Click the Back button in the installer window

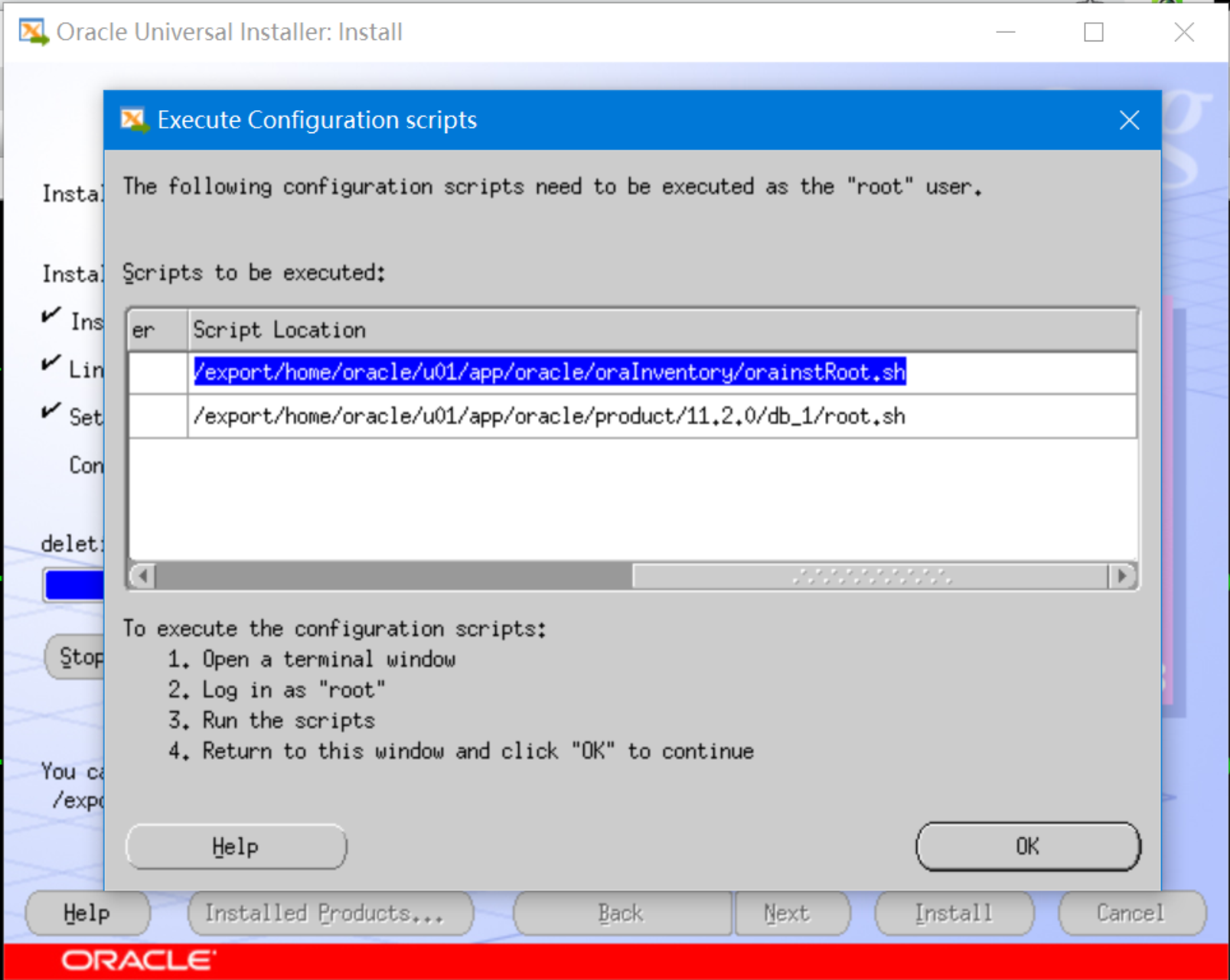(x=622, y=913)
